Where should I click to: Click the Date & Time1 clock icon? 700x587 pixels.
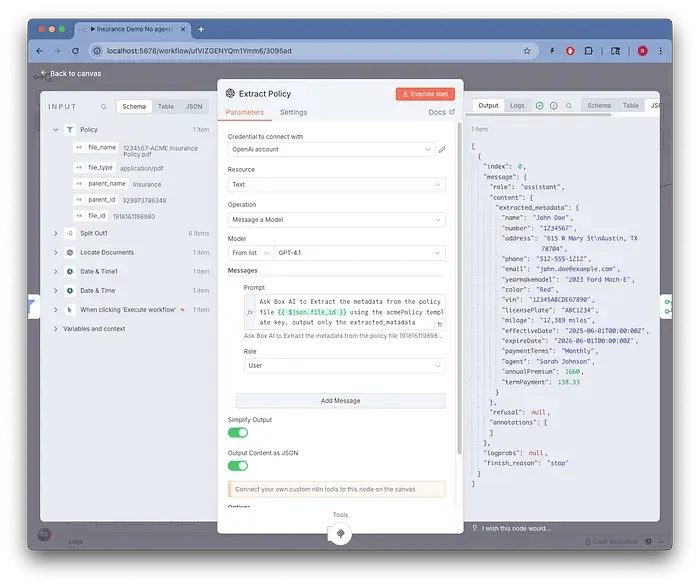click(x=70, y=271)
